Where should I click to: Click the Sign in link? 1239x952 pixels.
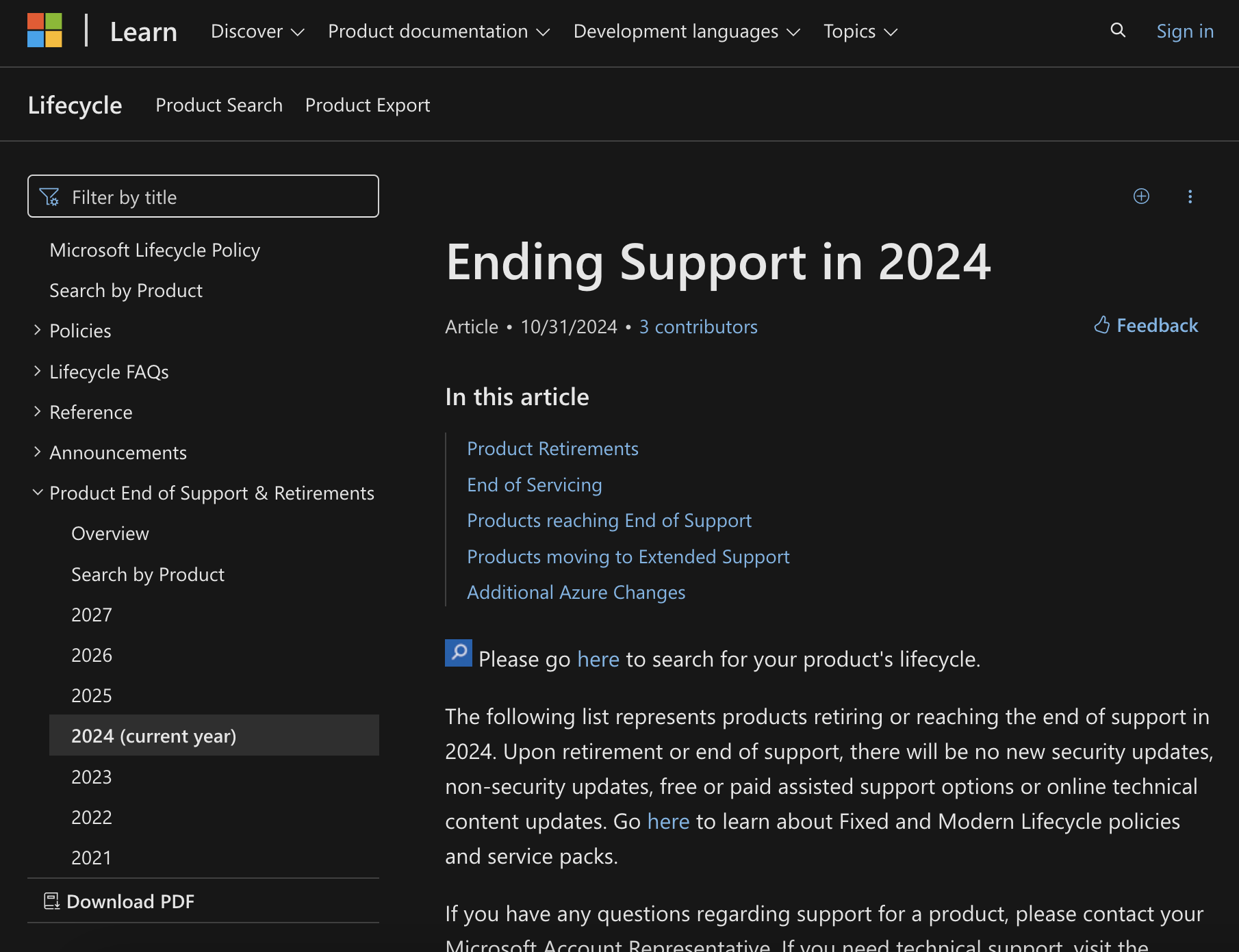pos(1185,31)
